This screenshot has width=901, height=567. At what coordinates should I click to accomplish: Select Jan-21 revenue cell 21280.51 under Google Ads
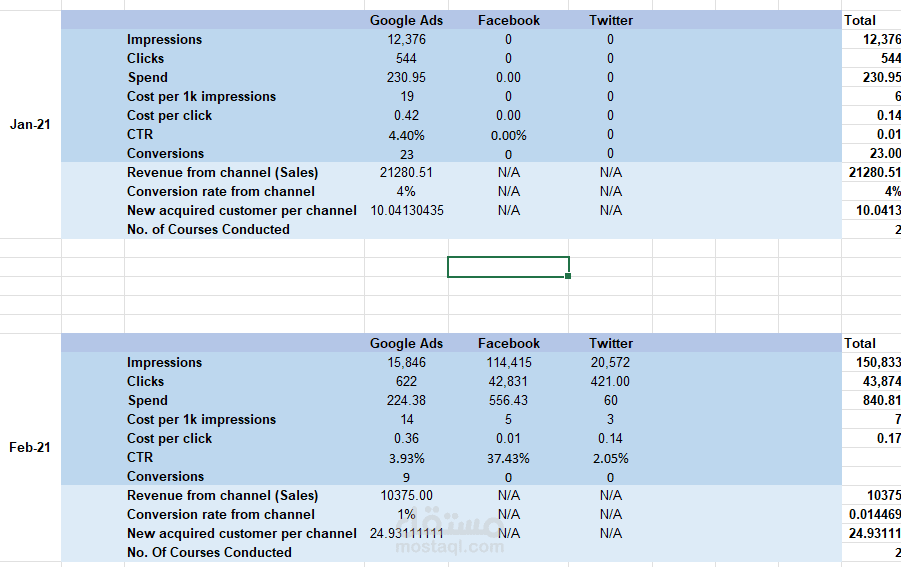pyautogui.click(x=406, y=172)
